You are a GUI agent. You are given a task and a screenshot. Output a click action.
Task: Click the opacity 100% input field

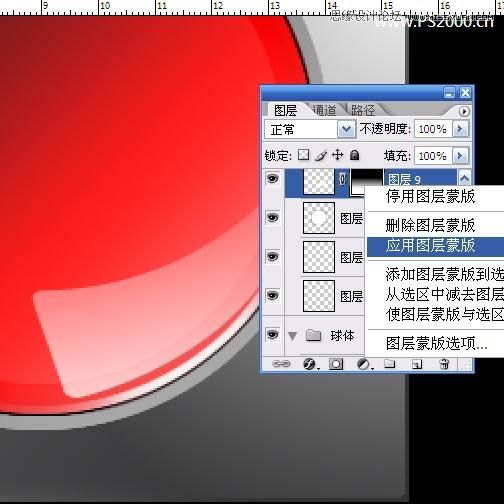(433, 129)
